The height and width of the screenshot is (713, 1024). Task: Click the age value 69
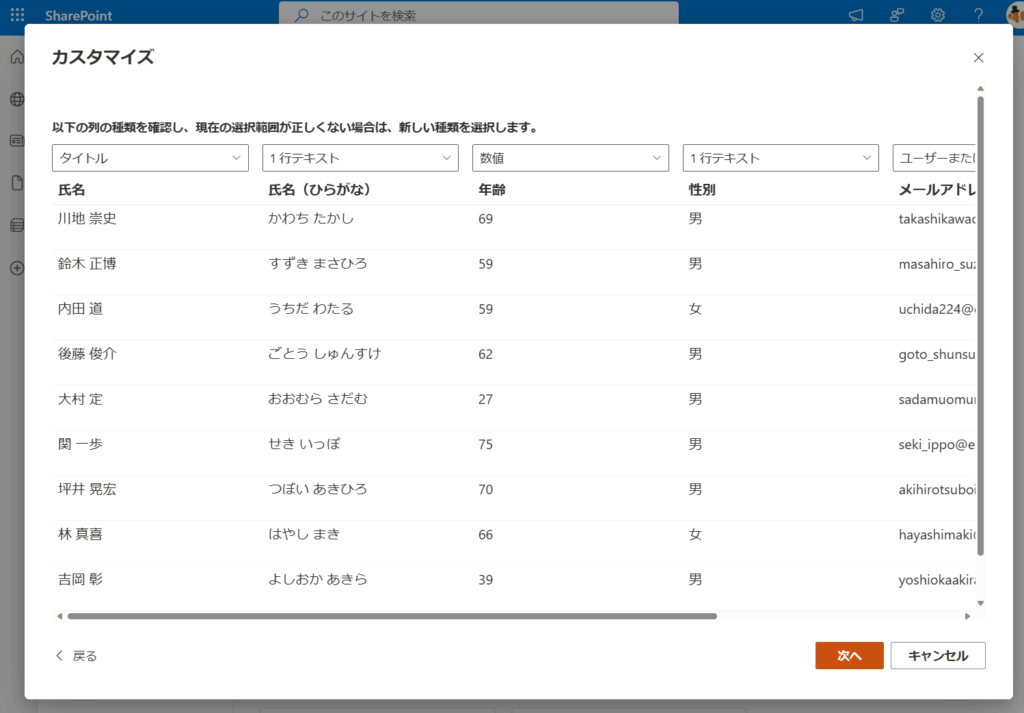click(x=485, y=219)
